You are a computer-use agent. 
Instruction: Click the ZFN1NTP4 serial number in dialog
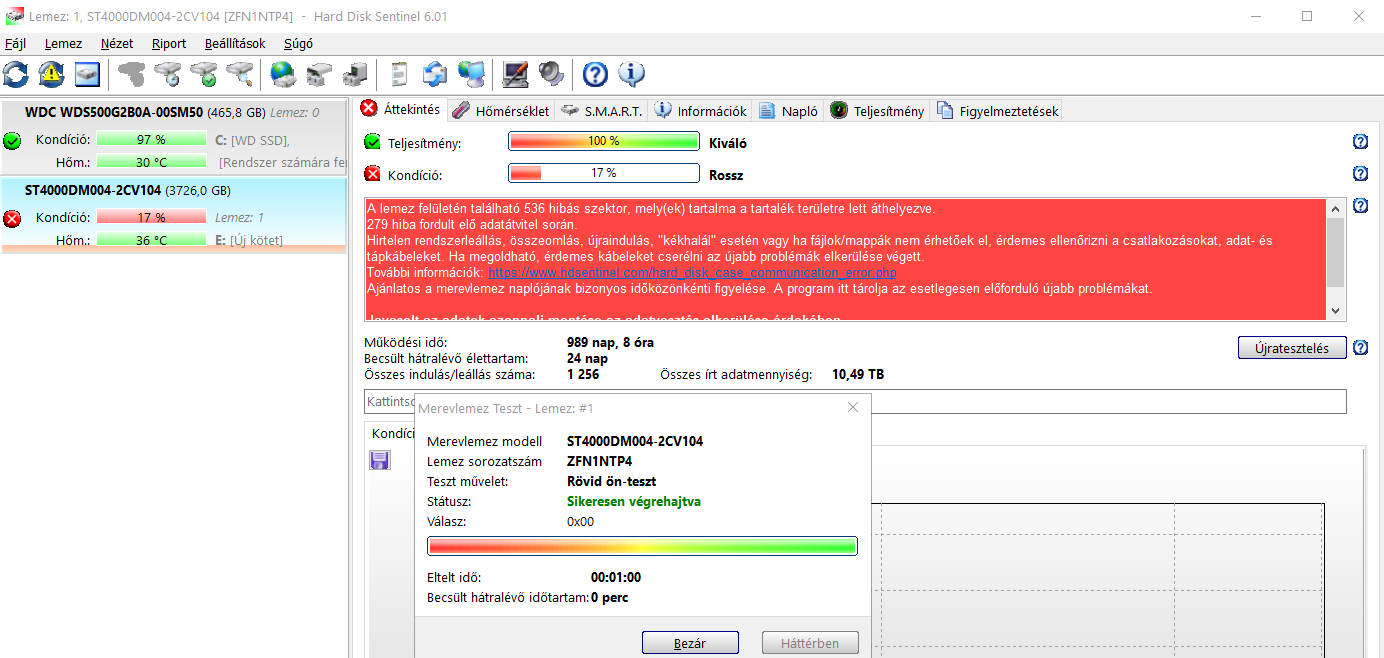[599, 461]
